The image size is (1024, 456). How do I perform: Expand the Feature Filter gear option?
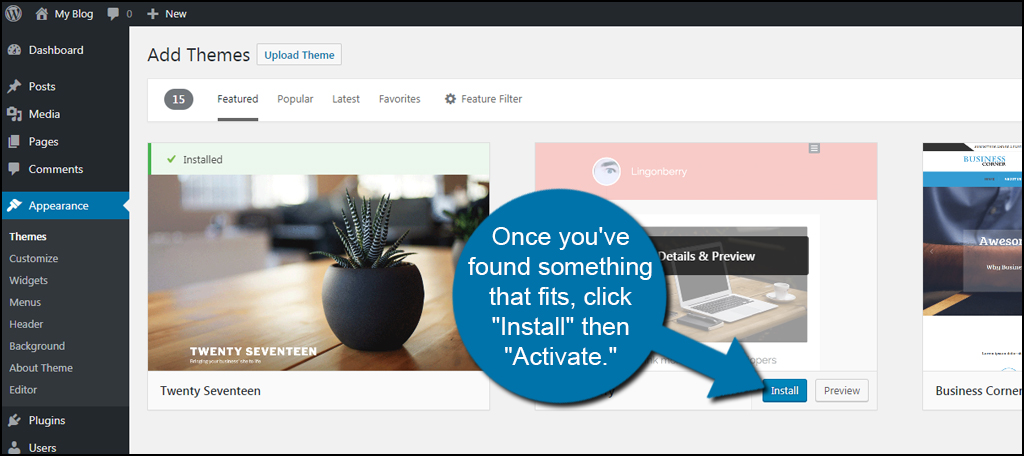483,99
